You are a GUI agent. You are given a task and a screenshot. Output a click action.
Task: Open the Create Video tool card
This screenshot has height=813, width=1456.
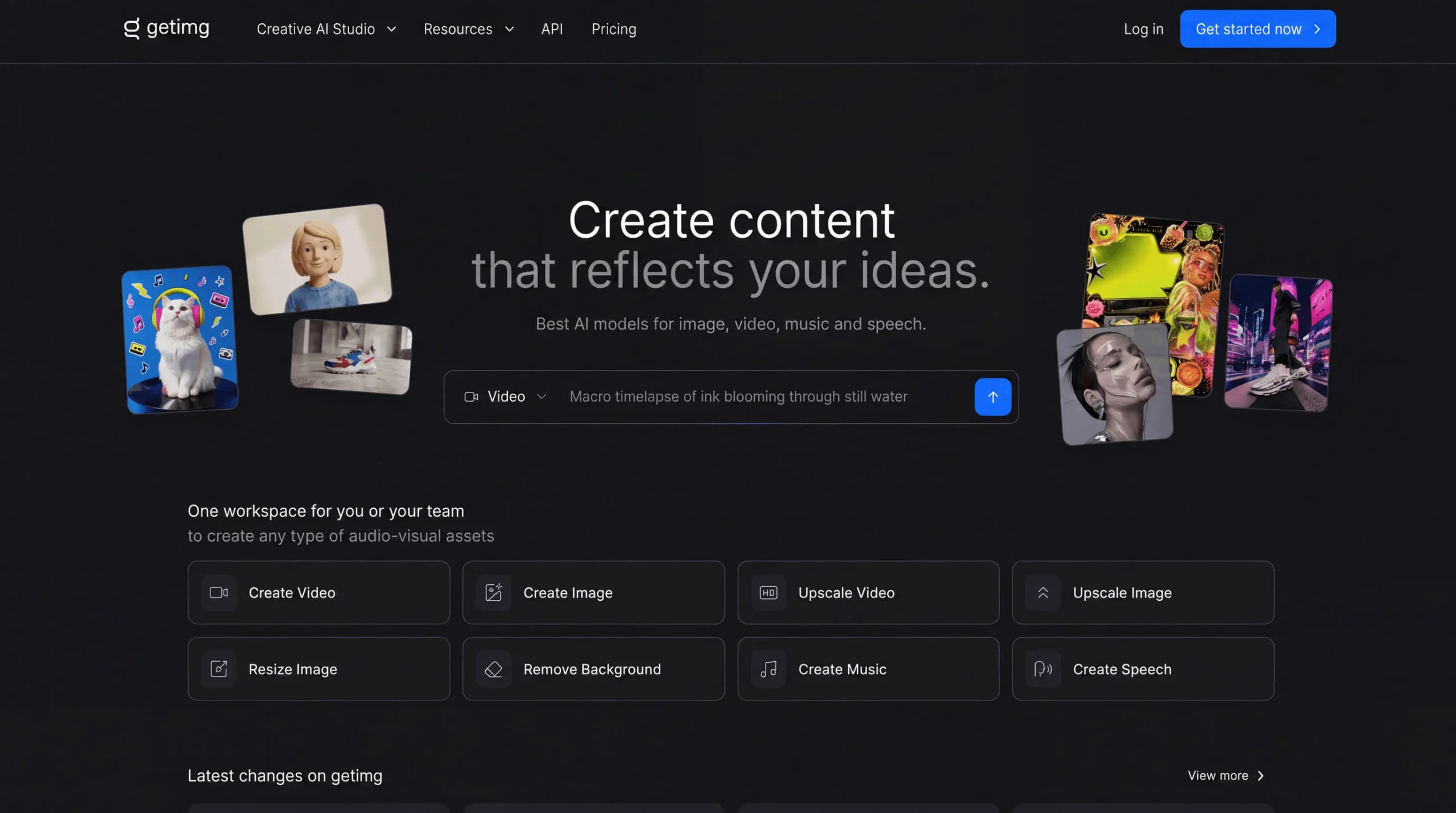[x=318, y=592]
